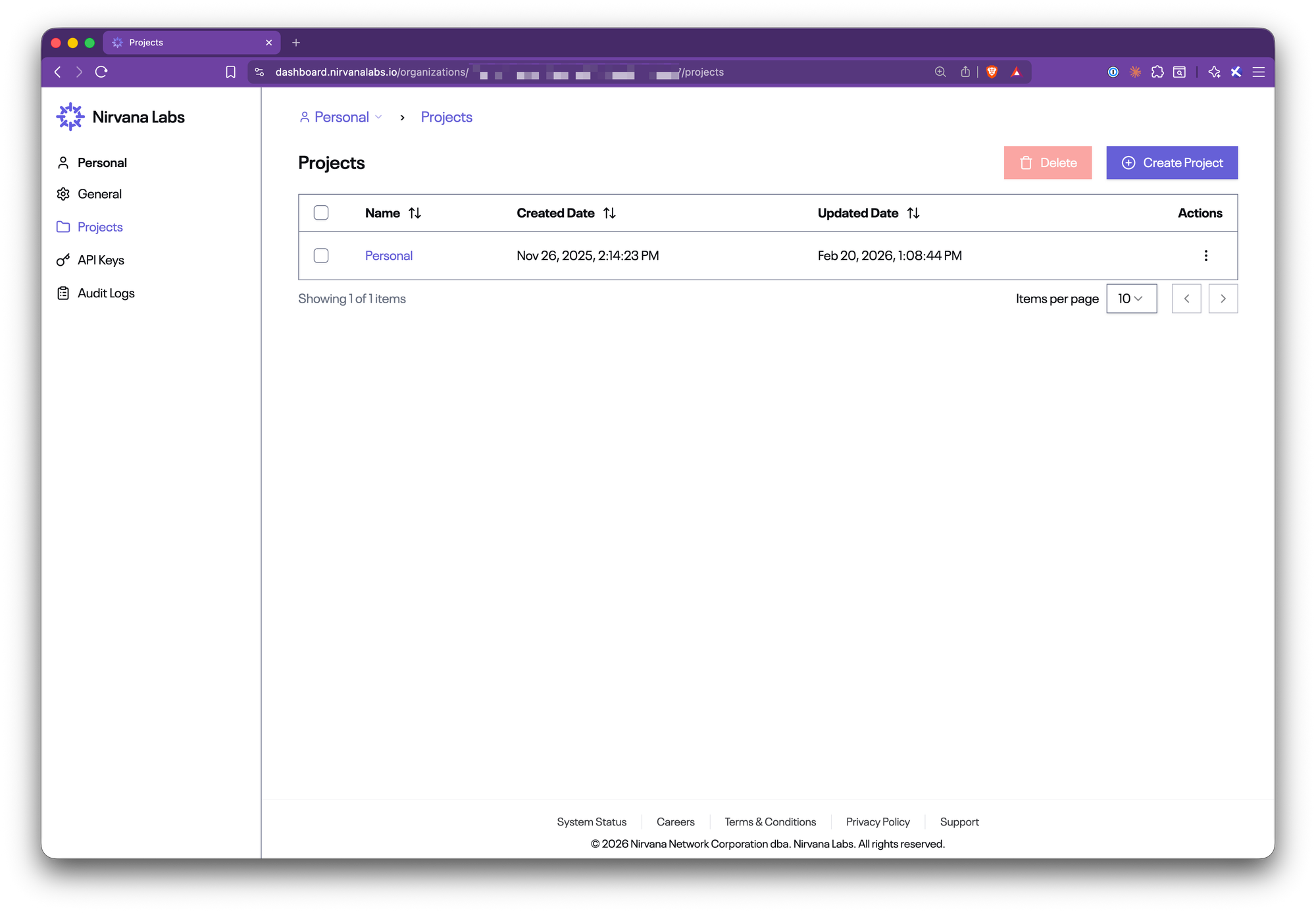Go to next page of results
Image resolution: width=1316 pixels, height=913 pixels.
pyautogui.click(x=1223, y=299)
